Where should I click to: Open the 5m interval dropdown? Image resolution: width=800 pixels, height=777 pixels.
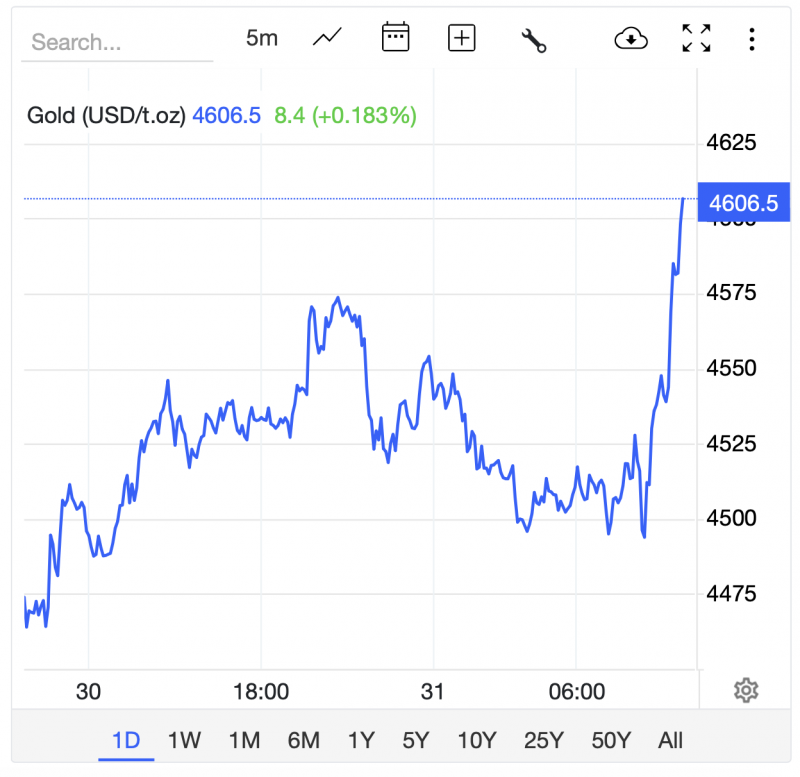tap(262, 38)
